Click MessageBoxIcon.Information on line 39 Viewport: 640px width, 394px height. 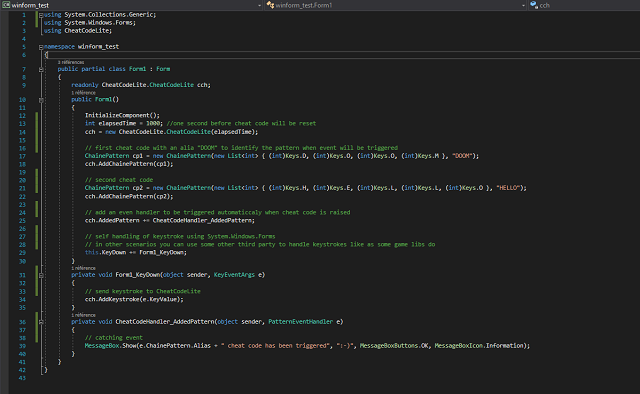tap(480, 346)
